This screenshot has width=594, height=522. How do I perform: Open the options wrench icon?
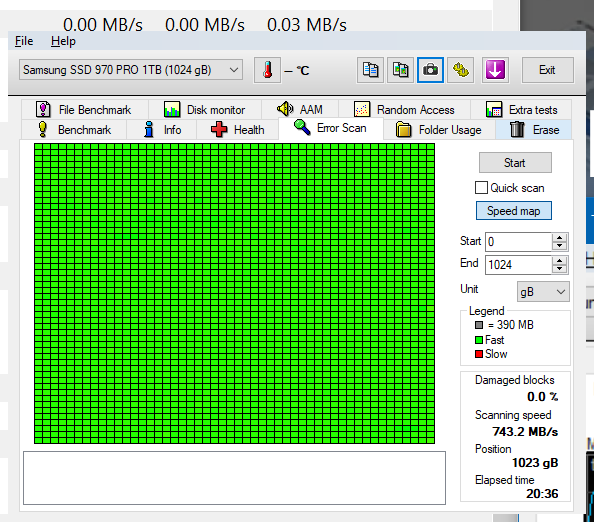pyautogui.click(x=461, y=70)
